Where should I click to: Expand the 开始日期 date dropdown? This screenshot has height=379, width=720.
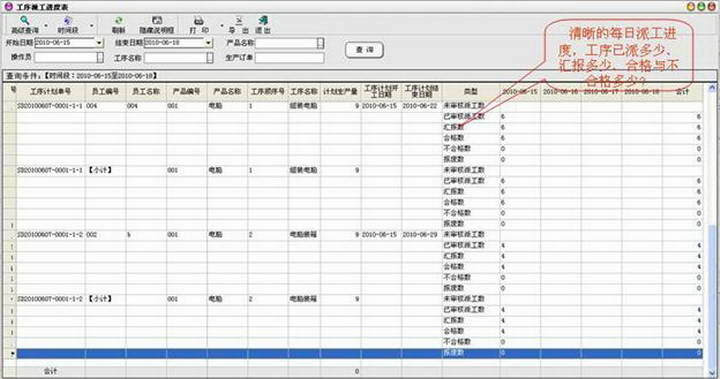[x=99, y=43]
